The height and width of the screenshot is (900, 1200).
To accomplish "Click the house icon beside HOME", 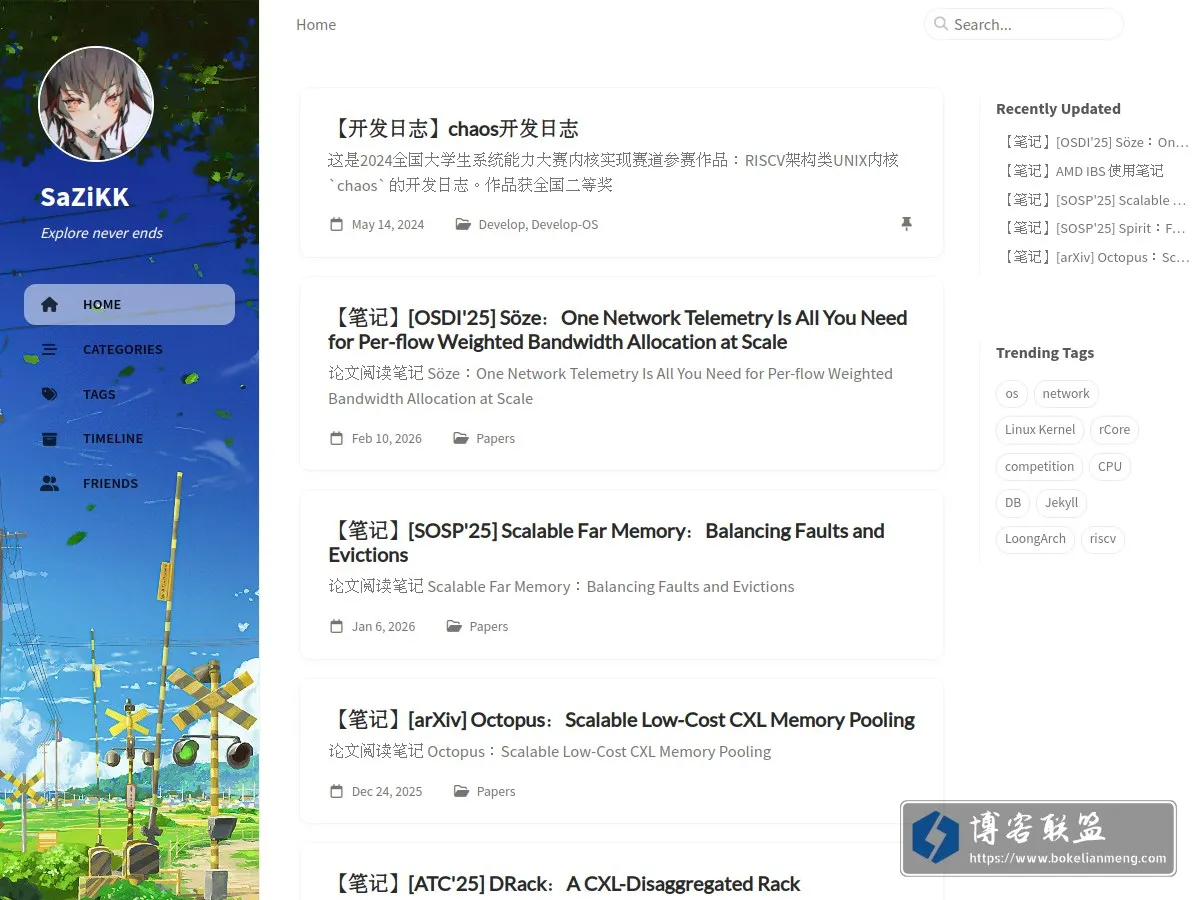I will (x=49, y=305).
